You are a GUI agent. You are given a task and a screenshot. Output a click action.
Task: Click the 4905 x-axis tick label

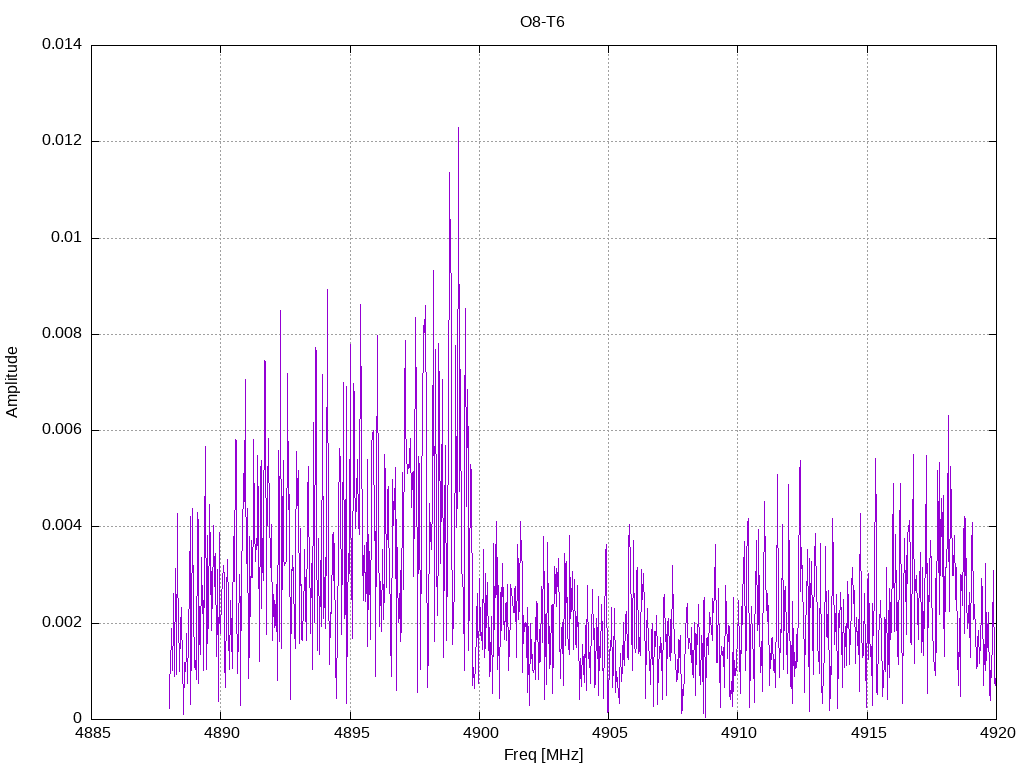(x=609, y=733)
